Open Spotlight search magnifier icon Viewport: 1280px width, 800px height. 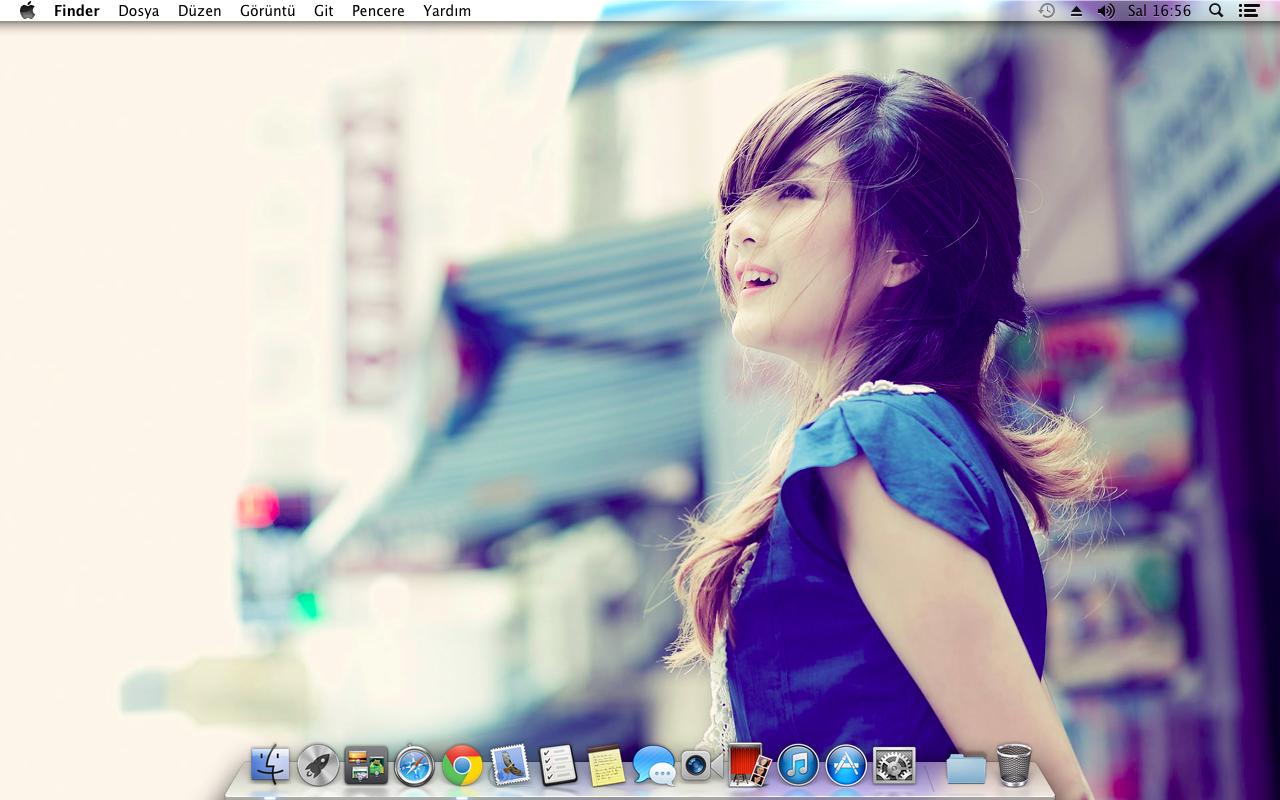pyautogui.click(x=1216, y=11)
